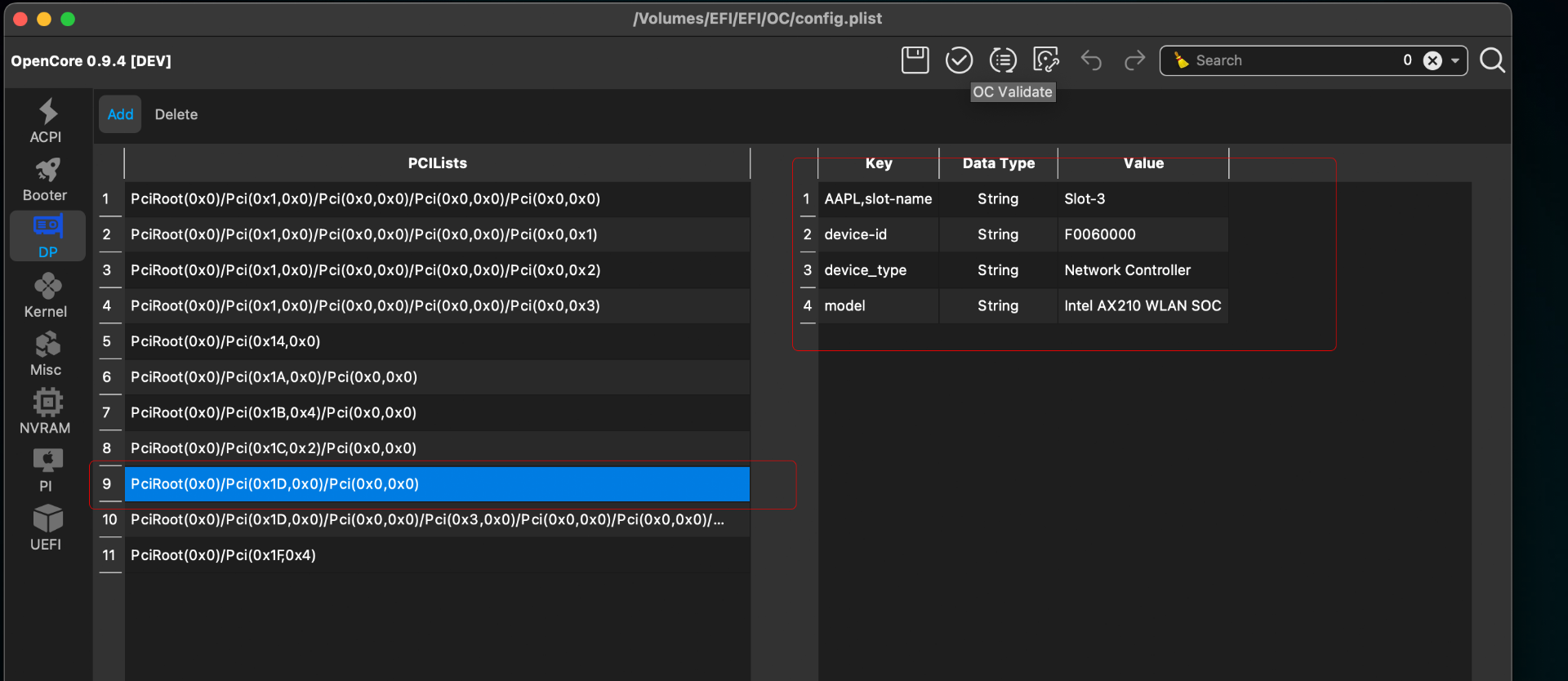Click the PCILists column header
The image size is (1568, 681).
[437, 163]
